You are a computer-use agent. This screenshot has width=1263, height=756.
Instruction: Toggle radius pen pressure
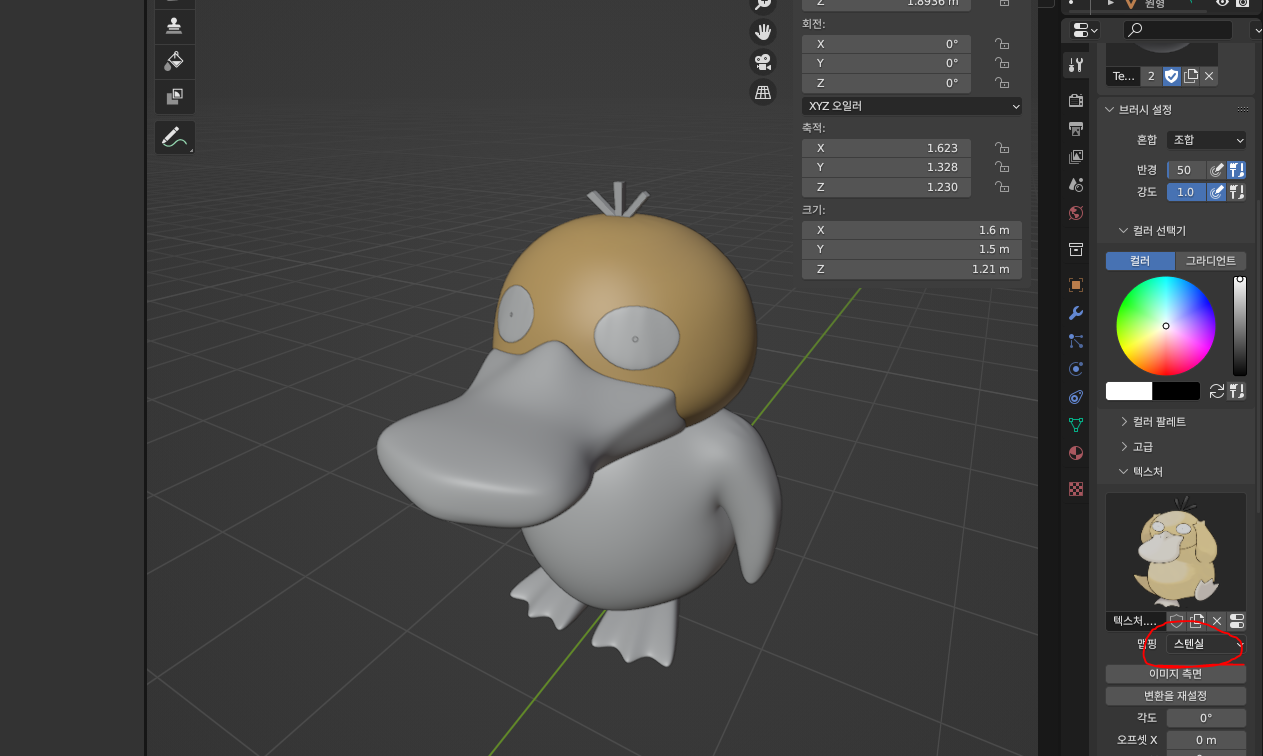coord(1217,170)
